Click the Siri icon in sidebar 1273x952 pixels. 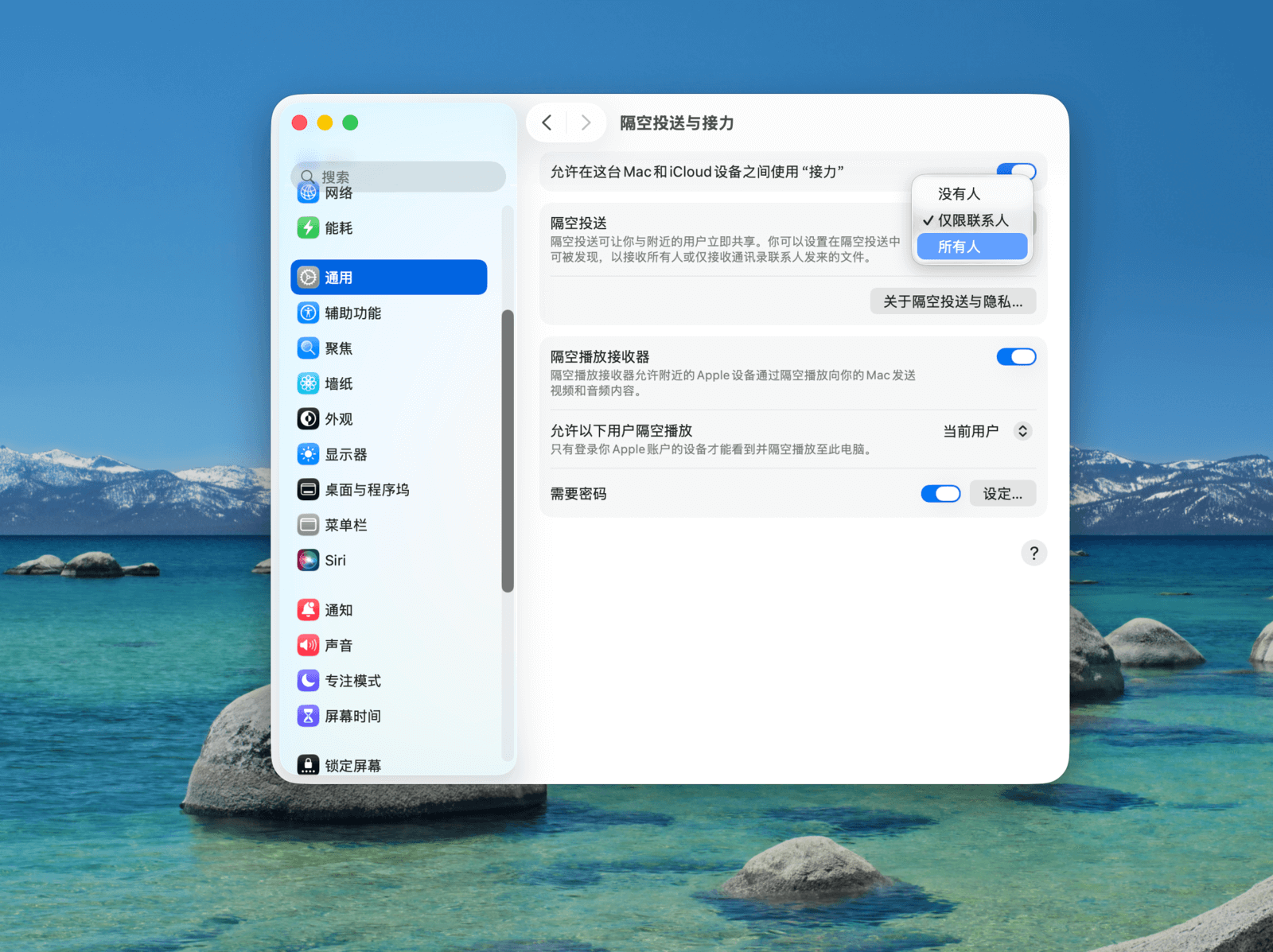[x=308, y=560]
